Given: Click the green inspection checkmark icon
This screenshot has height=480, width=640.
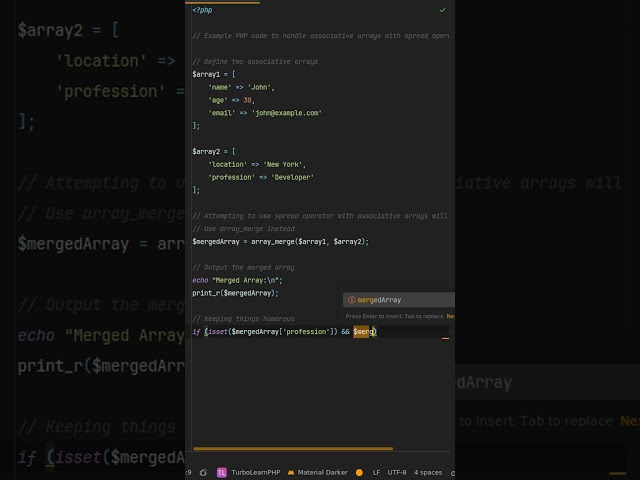Looking at the screenshot, I should click(x=442, y=10).
